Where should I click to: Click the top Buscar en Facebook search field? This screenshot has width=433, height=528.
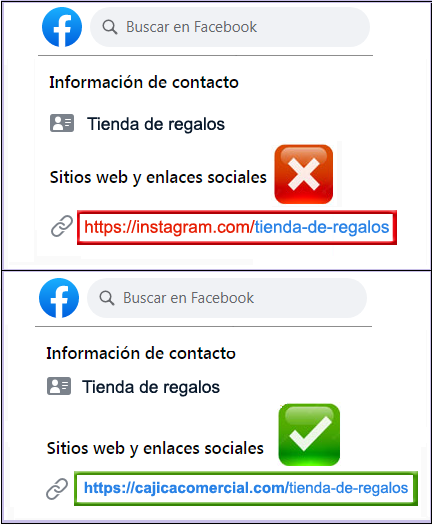click(x=230, y=27)
